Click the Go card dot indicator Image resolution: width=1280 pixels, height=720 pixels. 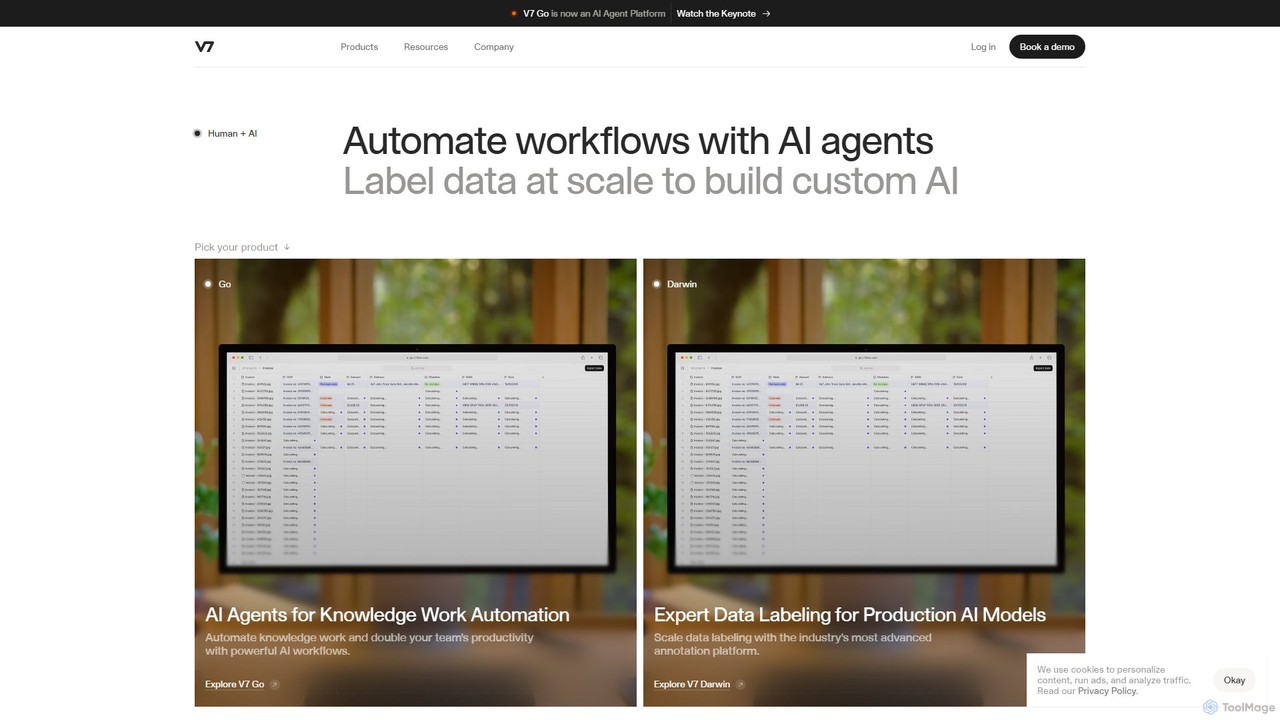pos(208,284)
